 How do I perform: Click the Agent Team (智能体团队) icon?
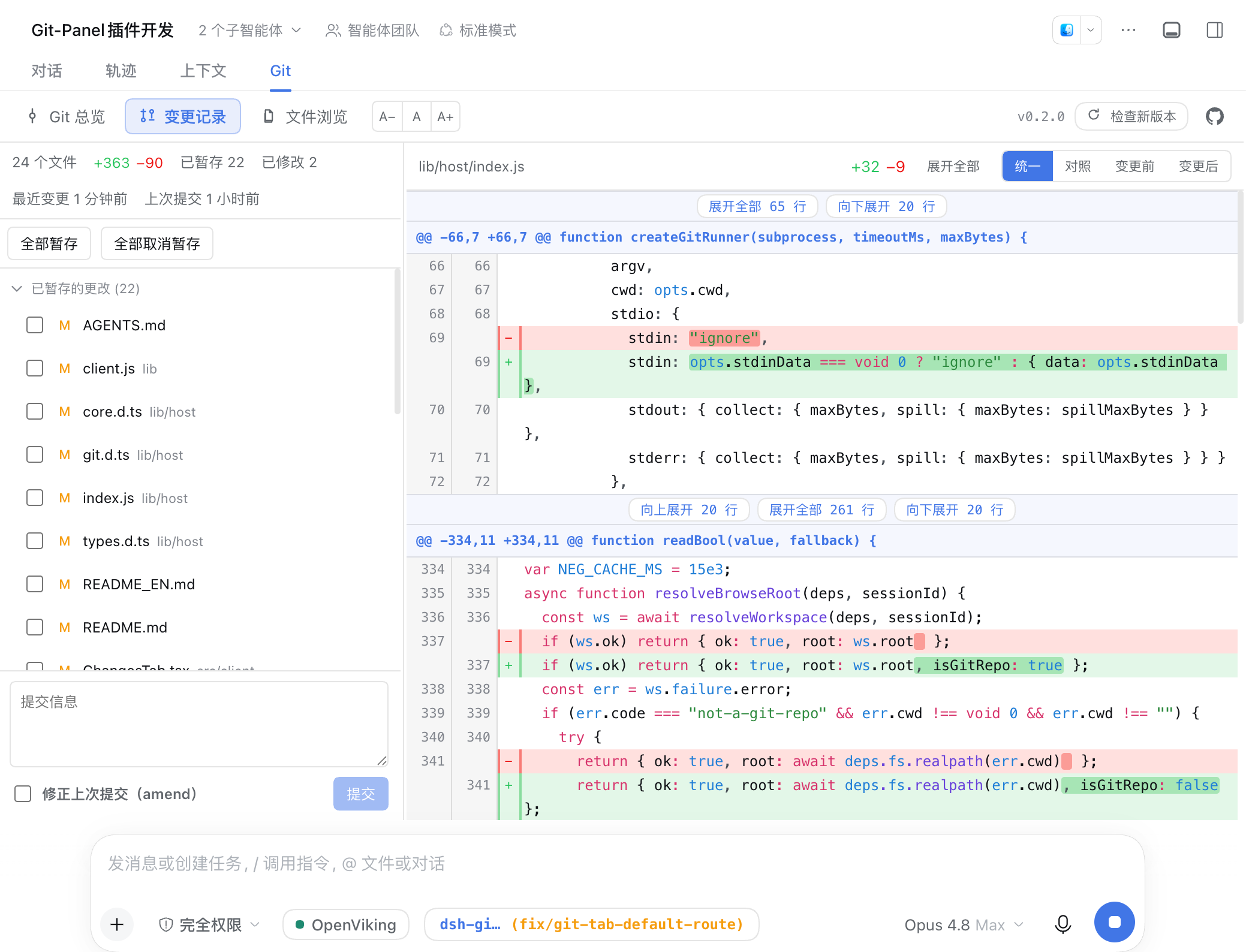click(x=333, y=30)
